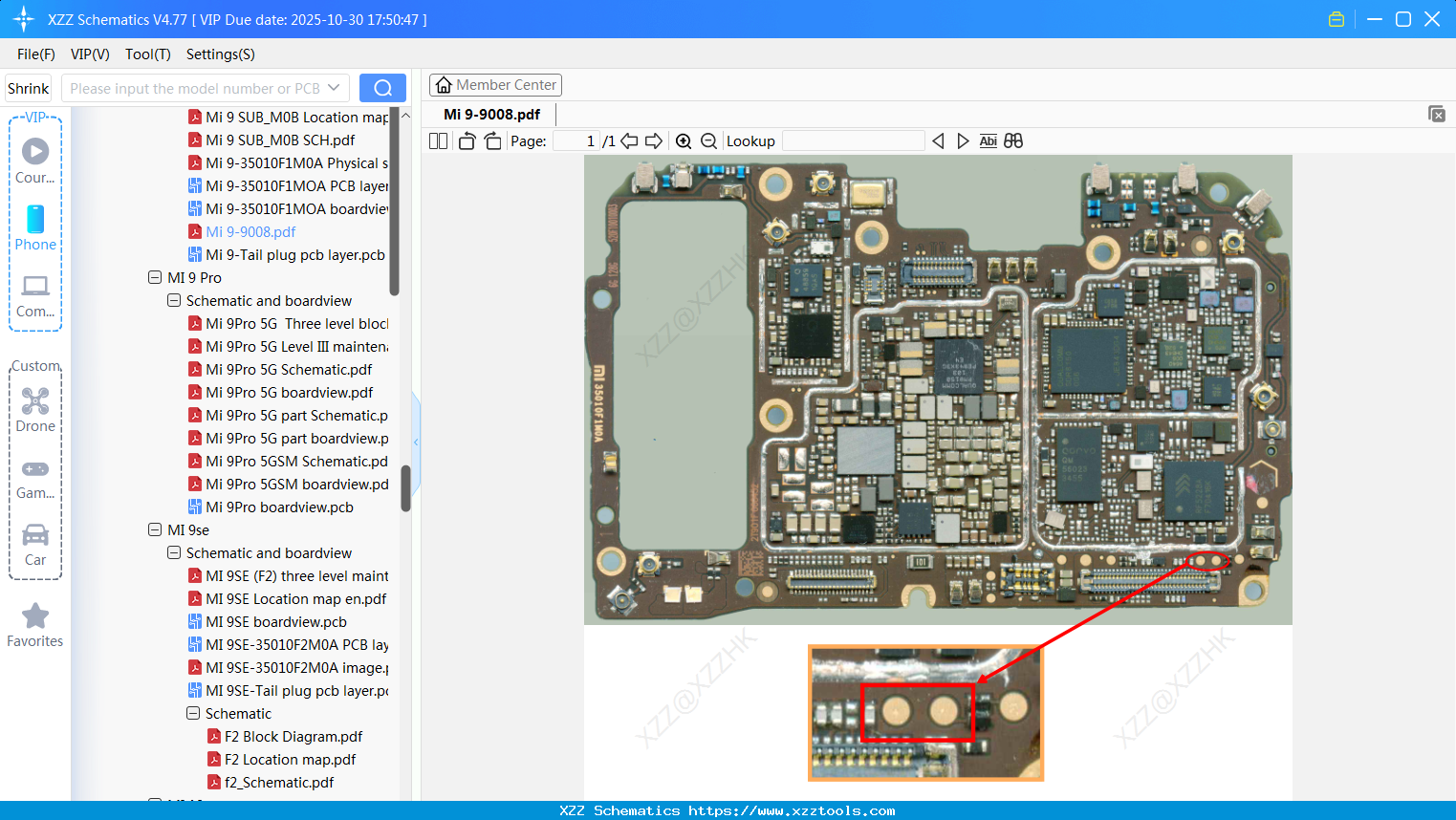Open Mi 9Pro 5G part Schematic file

tap(297, 416)
